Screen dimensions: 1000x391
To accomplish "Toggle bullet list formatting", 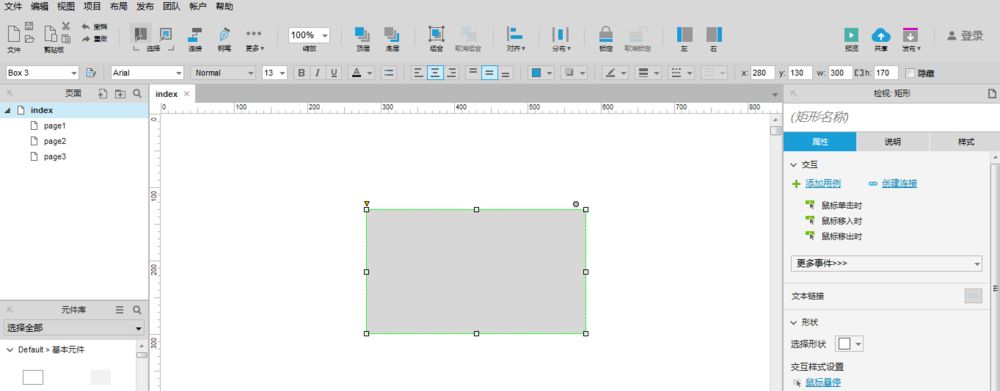I will tap(388, 73).
